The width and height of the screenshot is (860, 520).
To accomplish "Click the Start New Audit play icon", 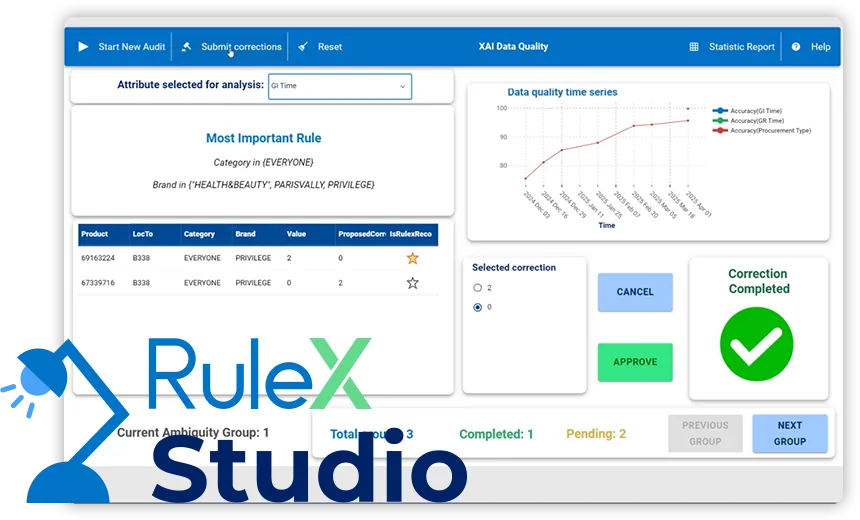I will [x=83, y=47].
